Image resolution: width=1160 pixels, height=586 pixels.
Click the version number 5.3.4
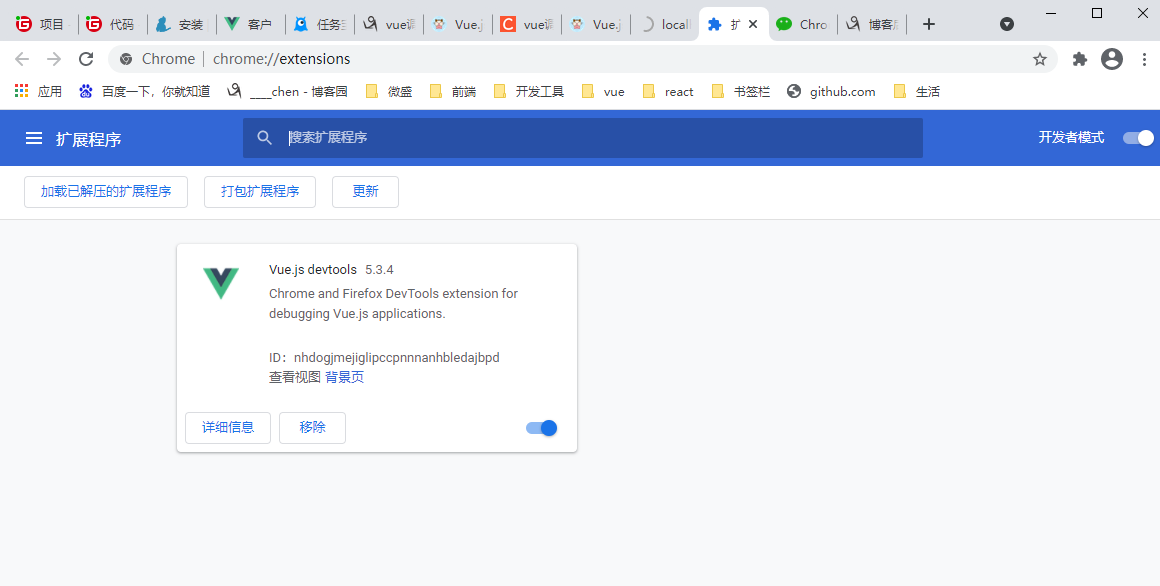point(380,269)
